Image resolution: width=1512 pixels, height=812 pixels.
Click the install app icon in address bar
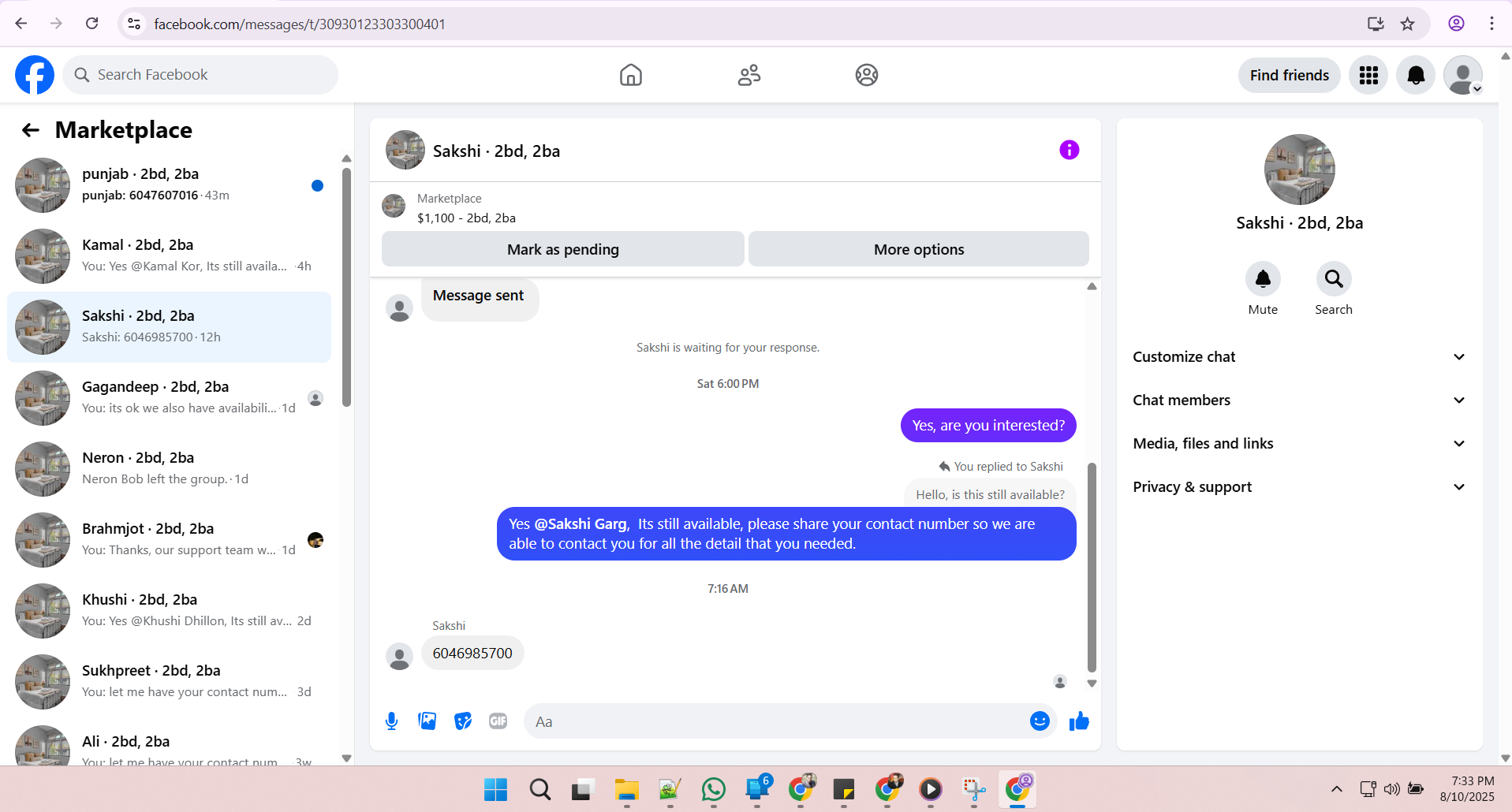(x=1376, y=24)
